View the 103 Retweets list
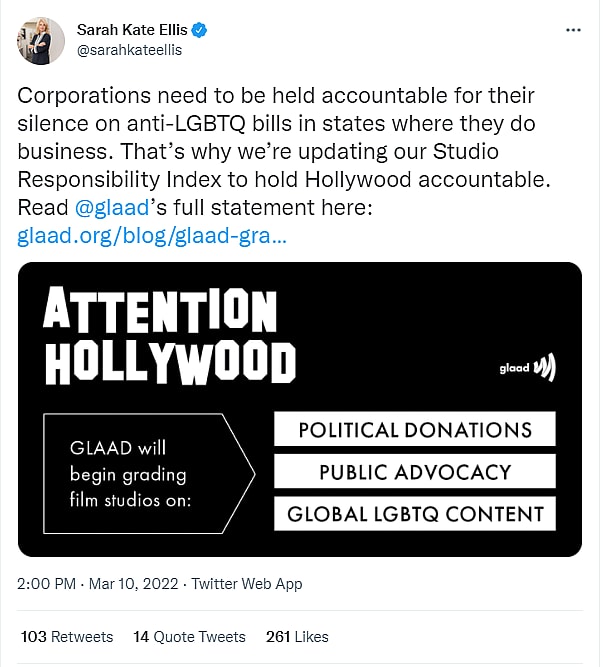The width and height of the screenshot is (603, 667). coord(66,637)
